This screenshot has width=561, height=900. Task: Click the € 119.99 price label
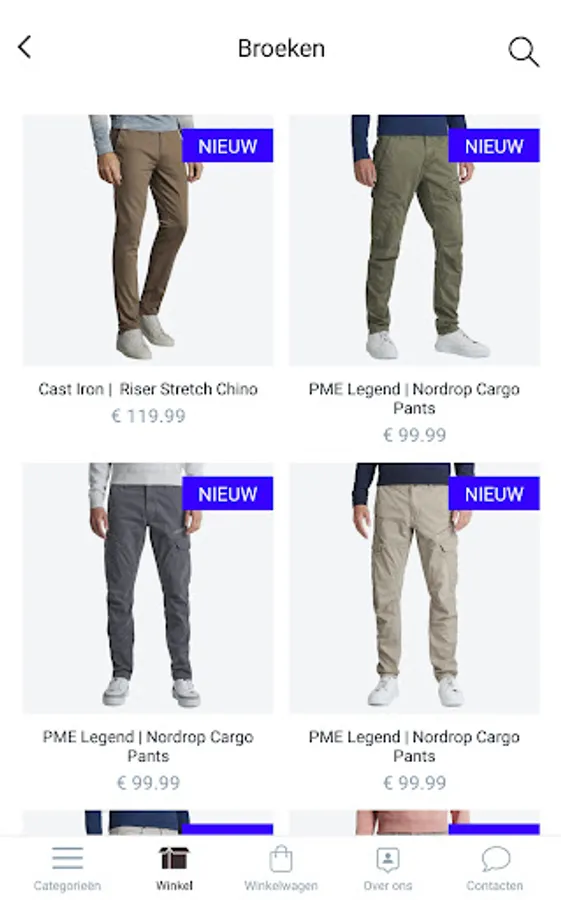click(x=148, y=416)
